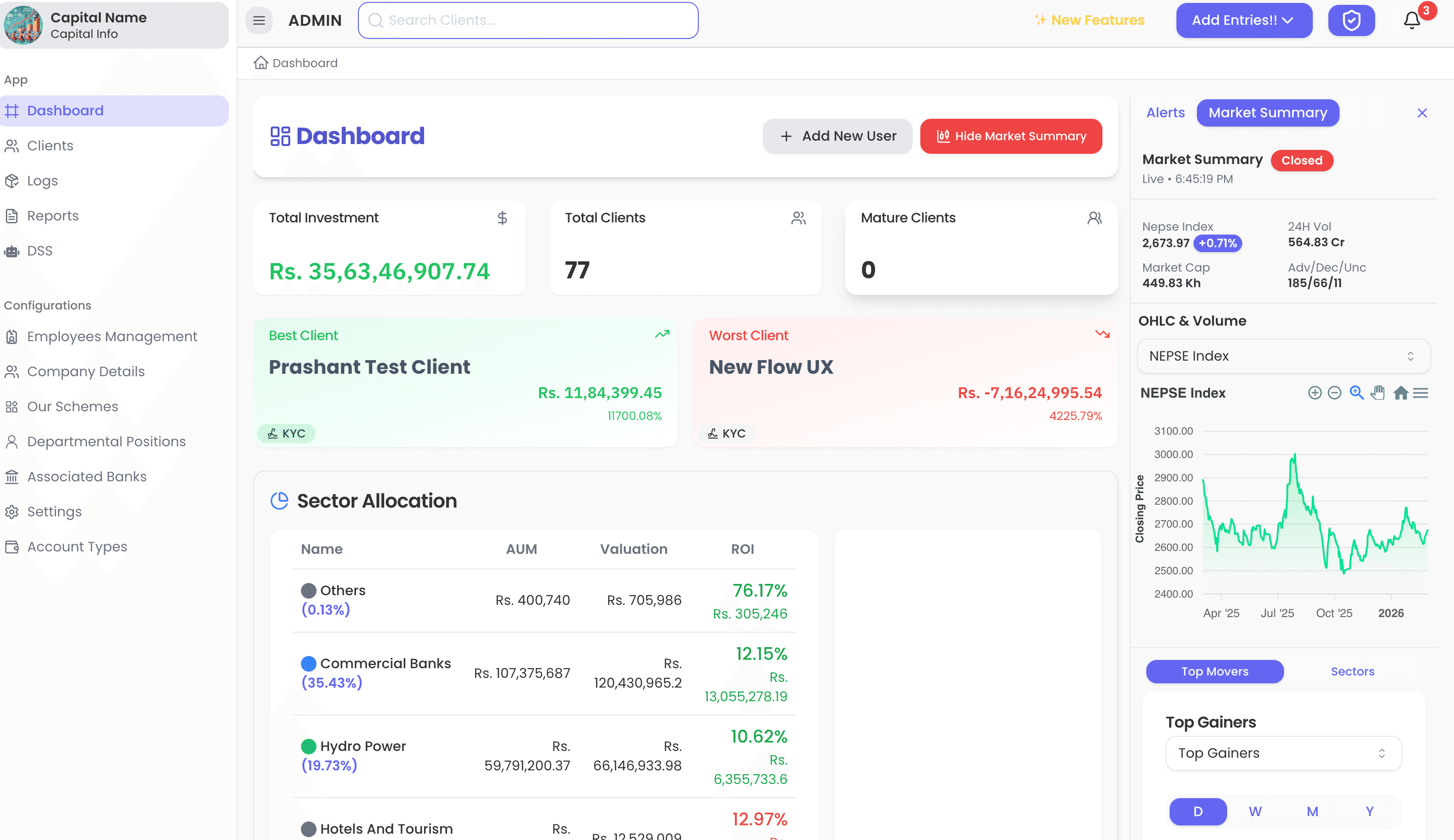Switch to the Market Summary tab
Screen dimensions: 1454x840
1268,112
